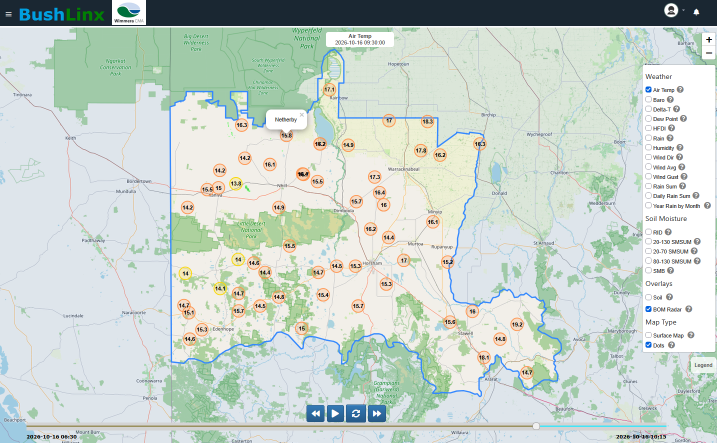The width and height of the screenshot is (717, 443).
Task: Enable the 20-130 SMSUM checkbox
Action: coord(648,241)
